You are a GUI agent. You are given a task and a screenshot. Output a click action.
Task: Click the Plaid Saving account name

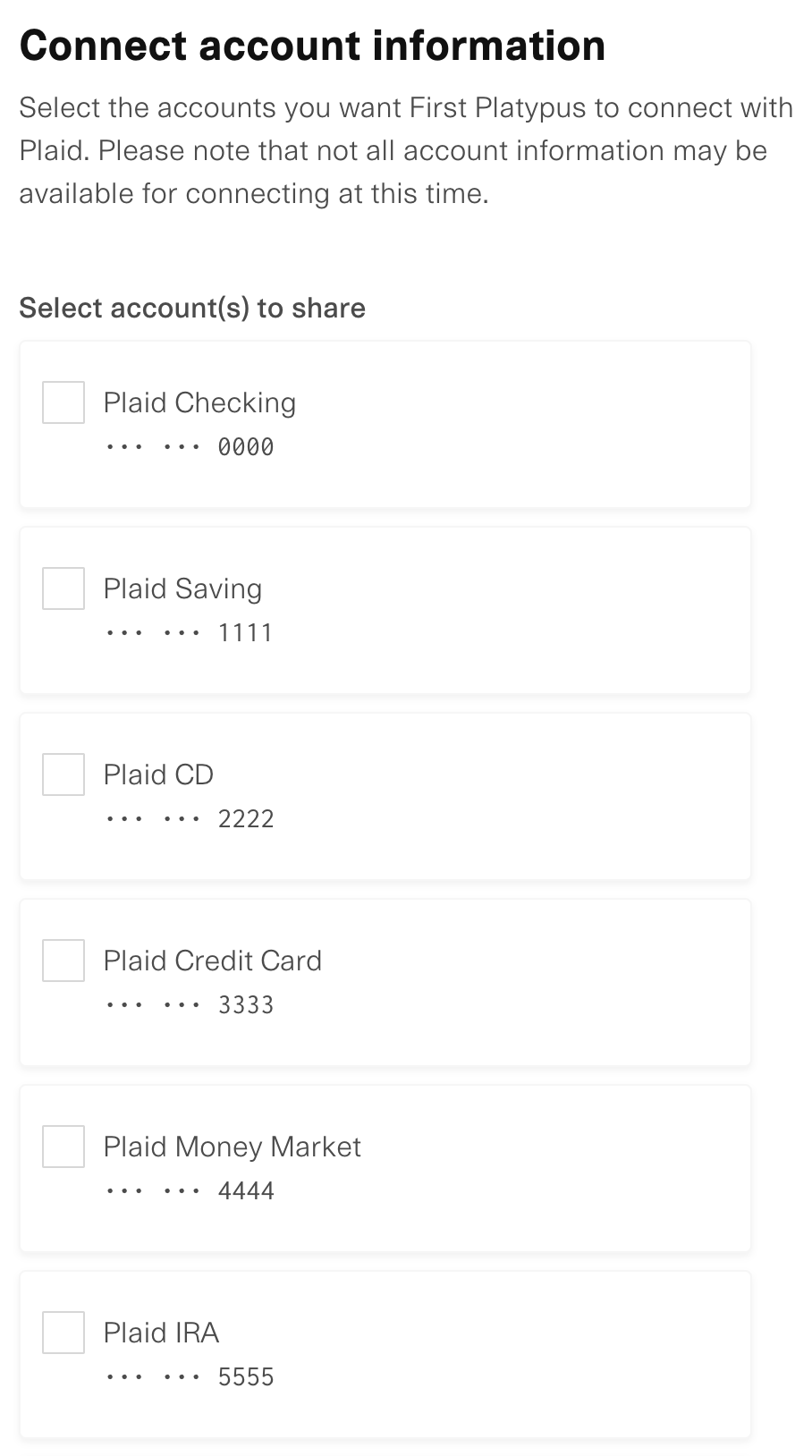[x=182, y=588]
